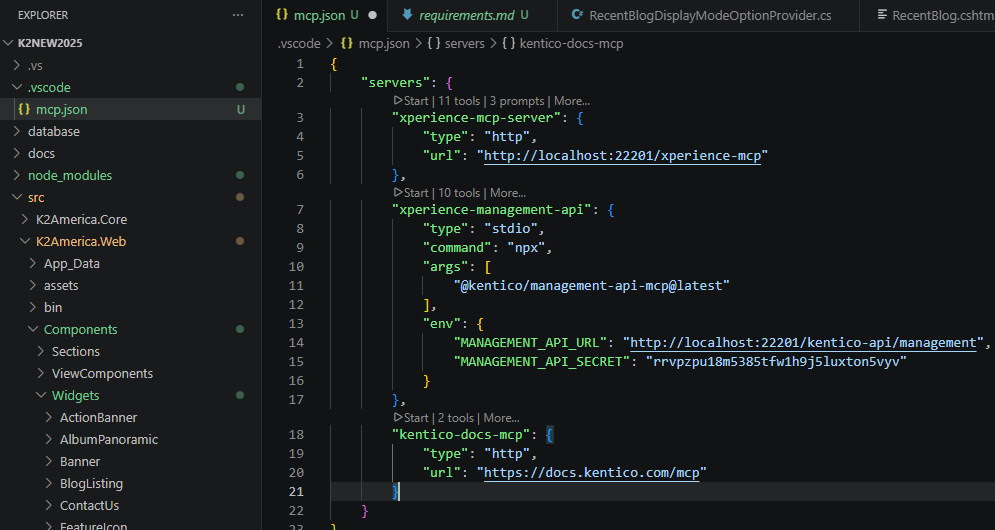The image size is (995, 530).
Task: Click 2 tools code lens link
Action: click(456, 418)
